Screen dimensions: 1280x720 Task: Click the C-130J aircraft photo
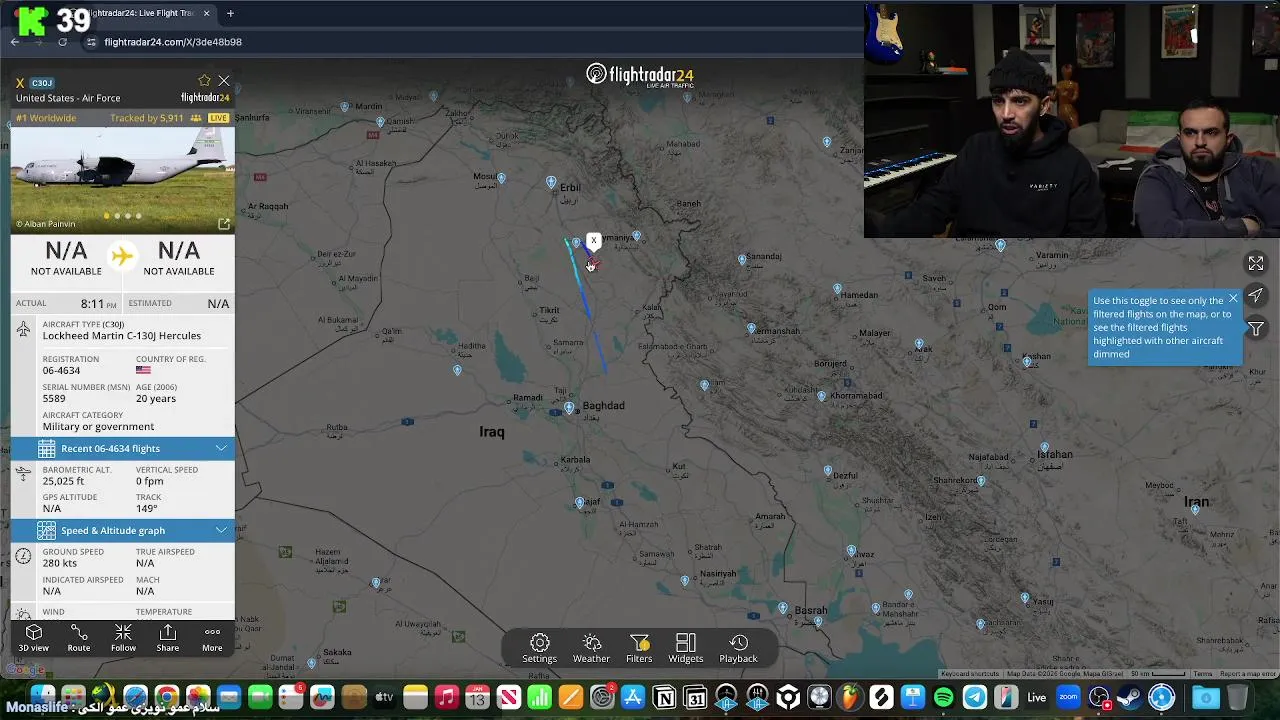click(123, 180)
